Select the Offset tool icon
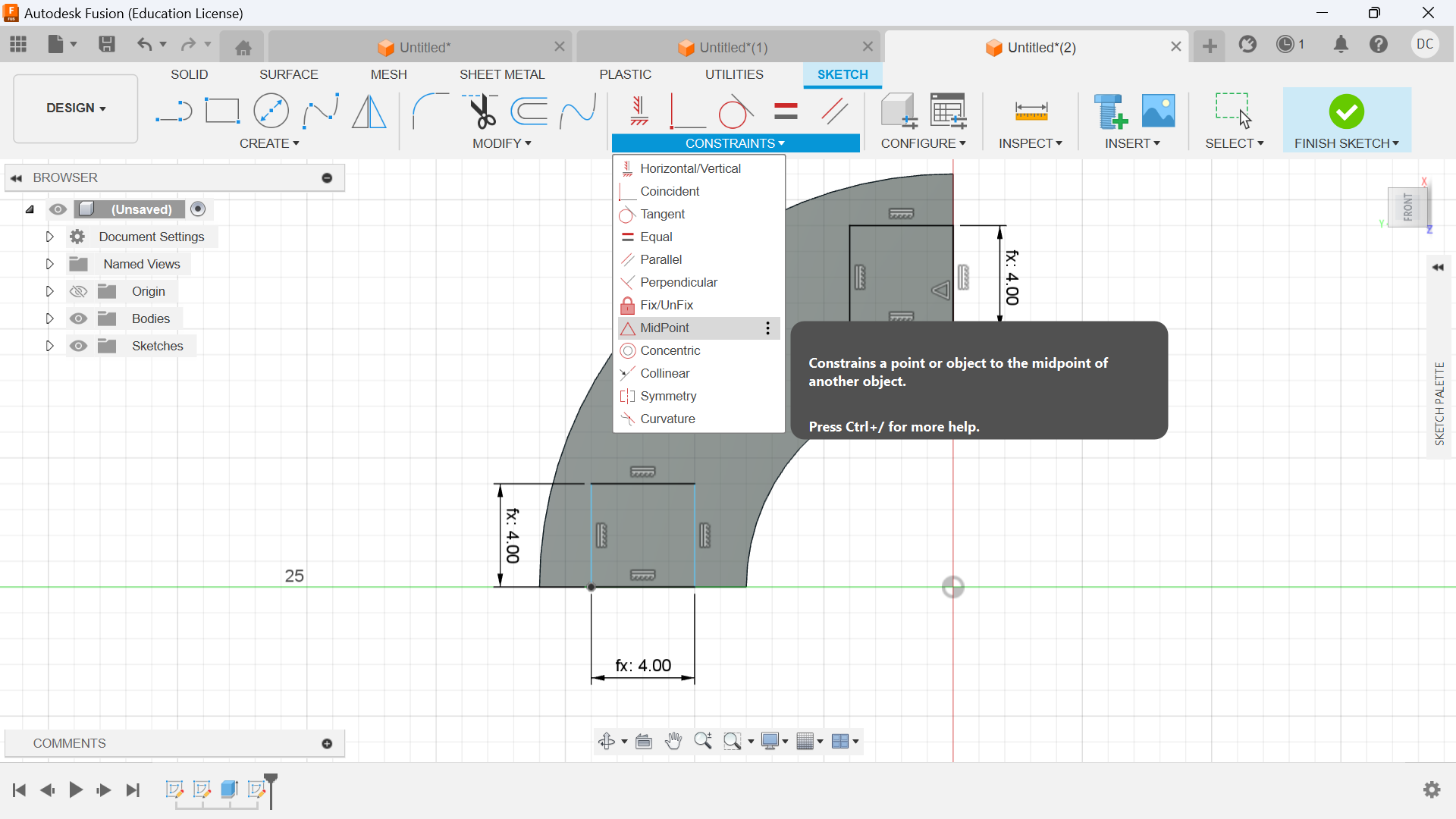Image resolution: width=1456 pixels, height=819 pixels. click(x=529, y=111)
